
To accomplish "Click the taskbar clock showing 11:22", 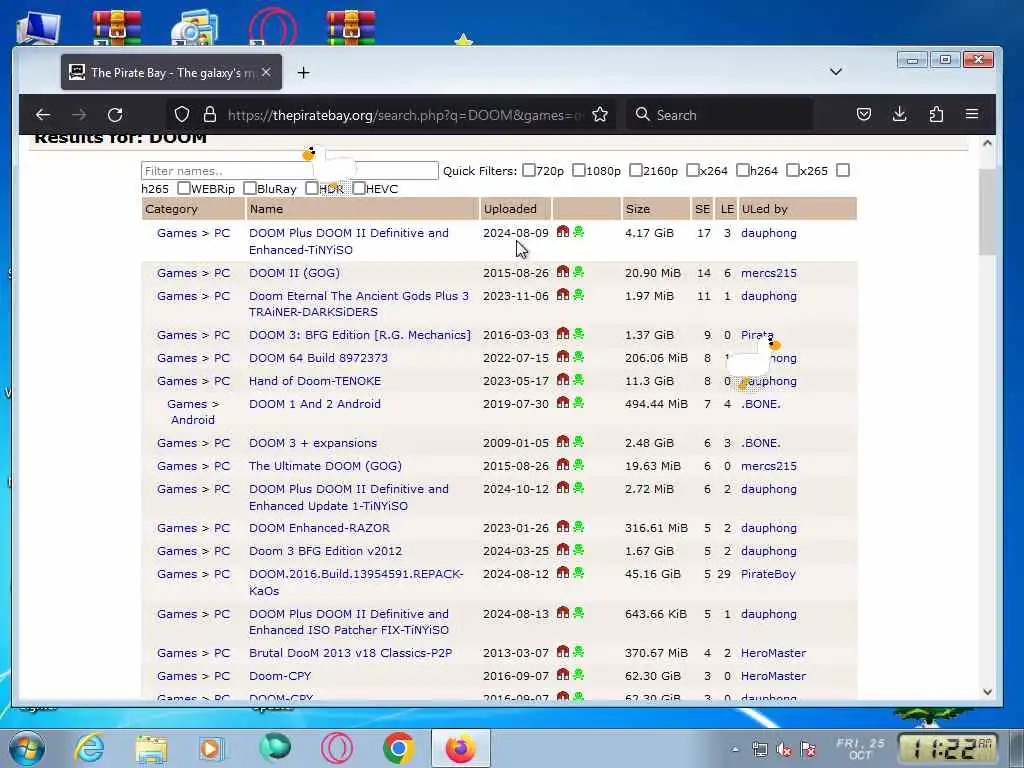I will pos(948,749).
